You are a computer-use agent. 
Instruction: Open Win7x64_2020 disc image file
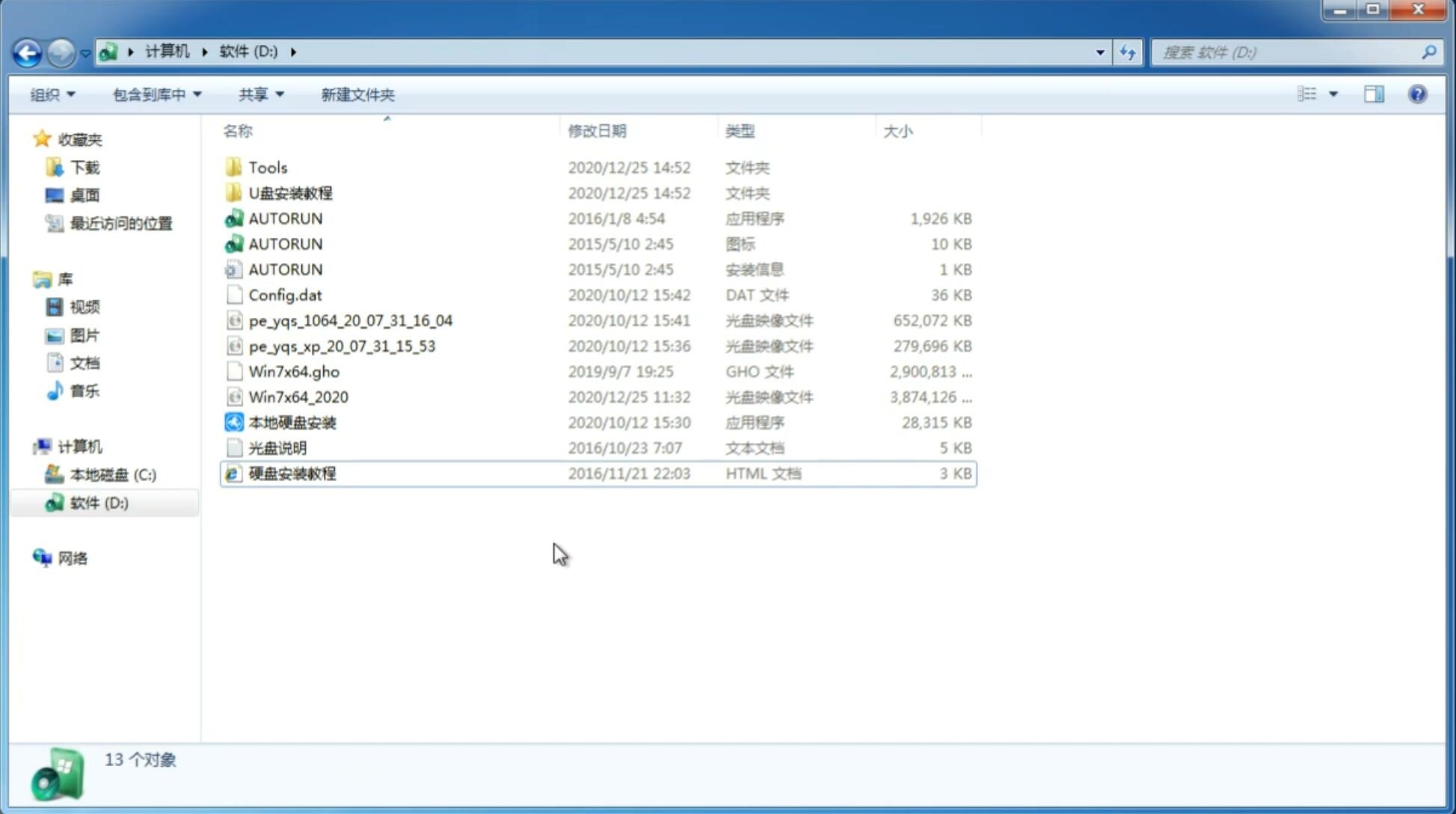click(x=298, y=396)
